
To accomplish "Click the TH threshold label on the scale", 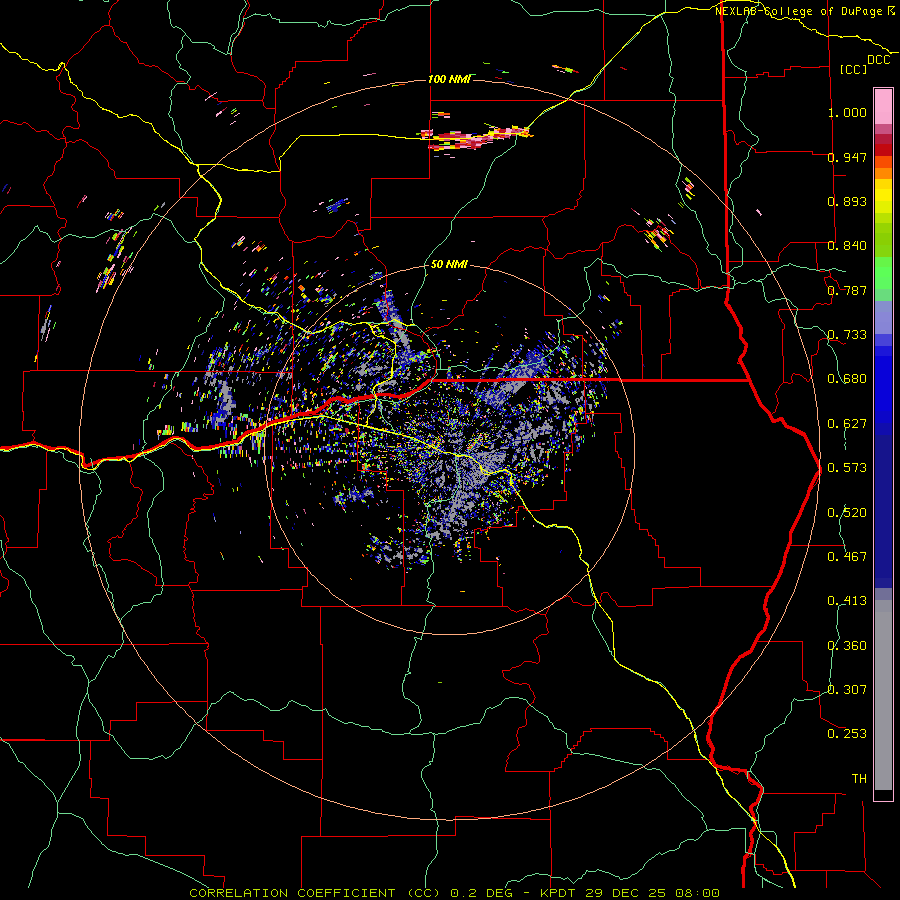I will point(859,779).
